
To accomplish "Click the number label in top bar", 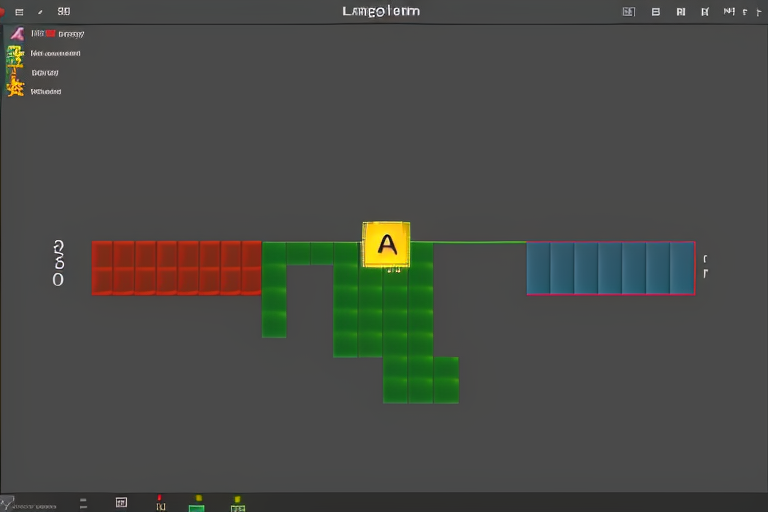I will [x=64, y=12].
